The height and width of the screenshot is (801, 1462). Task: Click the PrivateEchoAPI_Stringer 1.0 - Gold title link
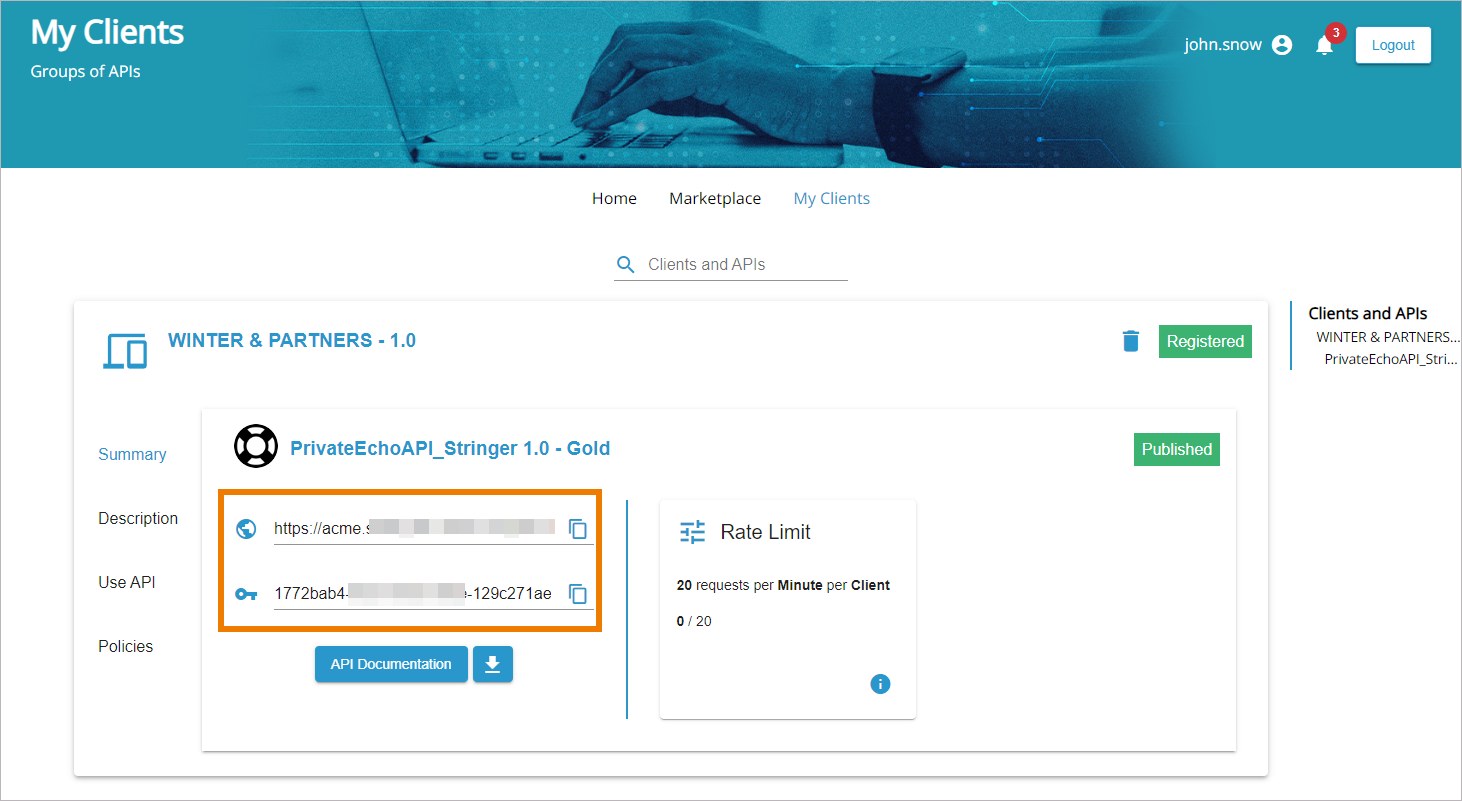tap(450, 449)
